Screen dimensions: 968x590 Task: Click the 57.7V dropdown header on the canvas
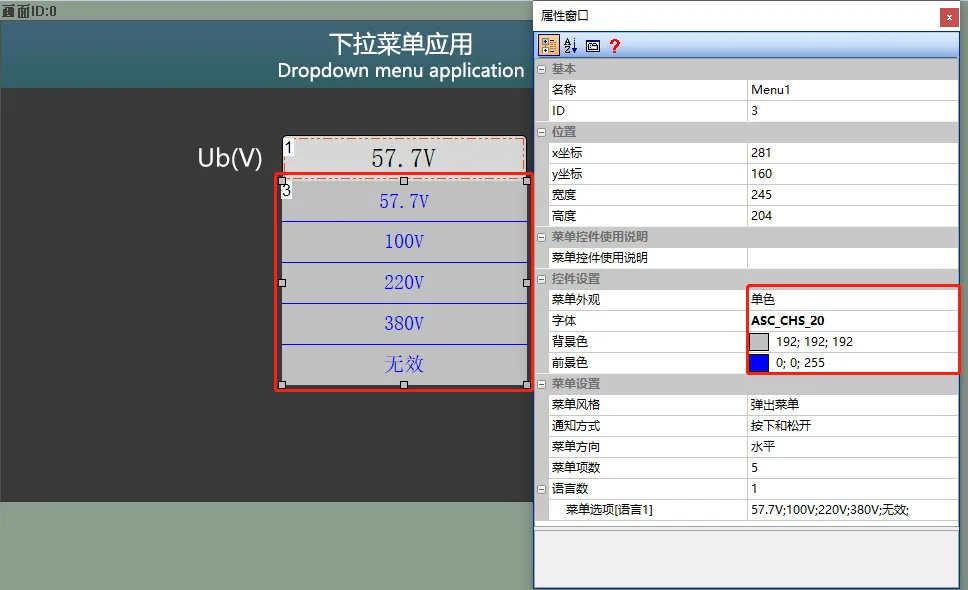click(x=404, y=156)
